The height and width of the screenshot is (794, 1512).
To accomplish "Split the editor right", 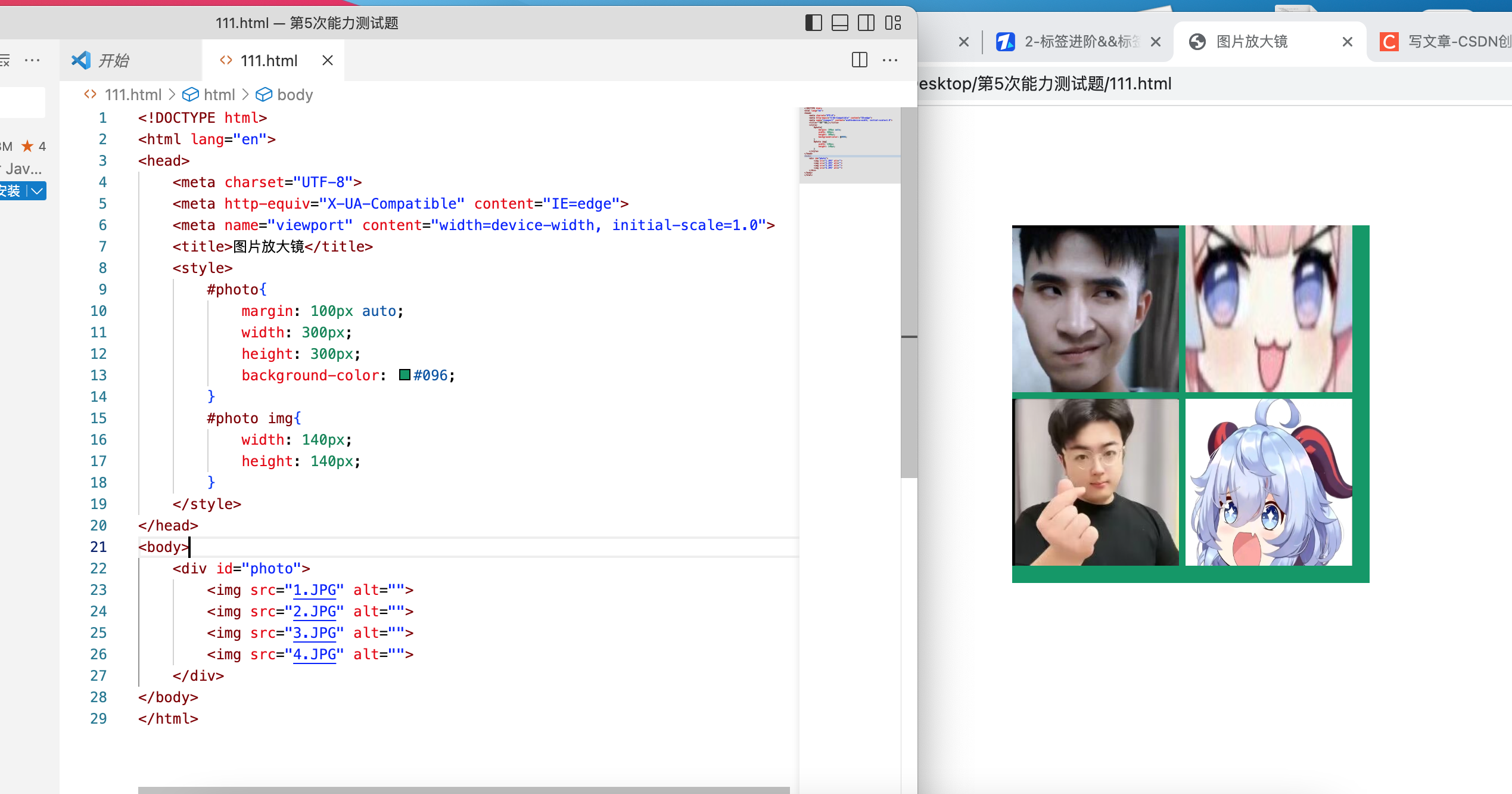I will click(x=860, y=60).
